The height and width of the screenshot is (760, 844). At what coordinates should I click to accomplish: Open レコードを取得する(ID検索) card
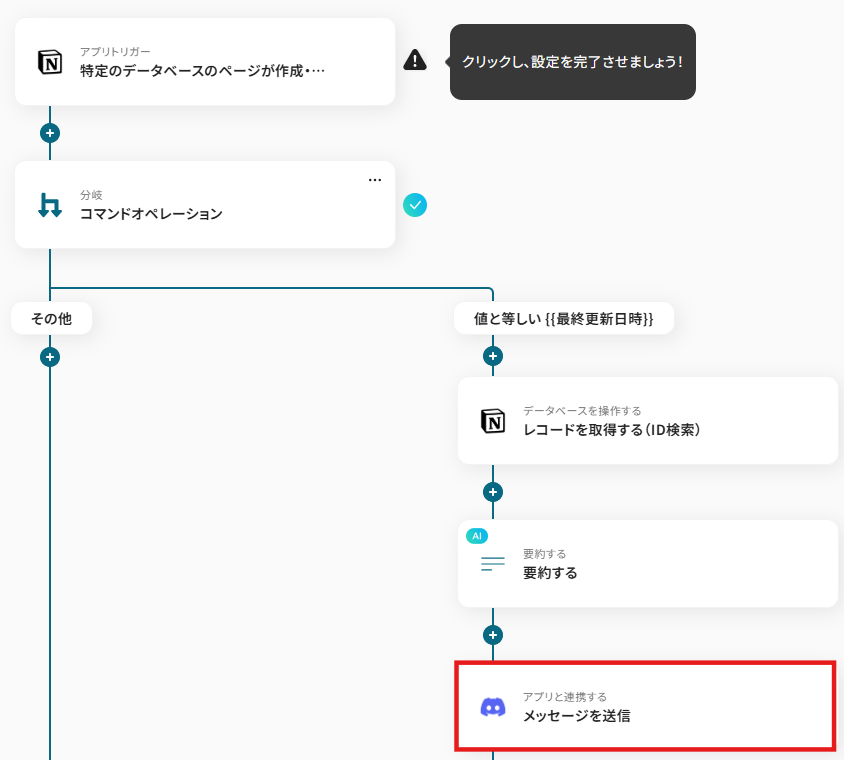coord(648,420)
